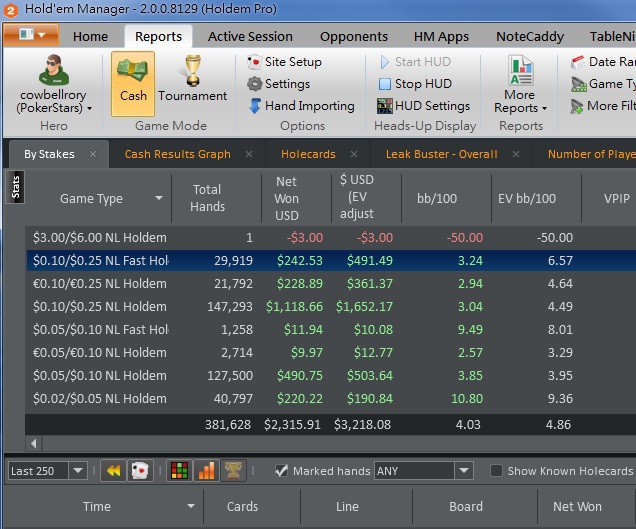Viewport: 636px width, 529px height.
Task: Click Stop HUD button
Action: 415,84
